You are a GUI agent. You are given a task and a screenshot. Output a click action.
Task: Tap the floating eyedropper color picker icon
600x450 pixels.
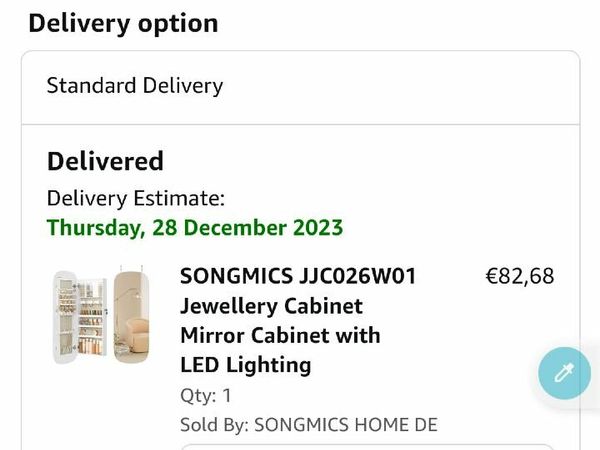pos(564,374)
